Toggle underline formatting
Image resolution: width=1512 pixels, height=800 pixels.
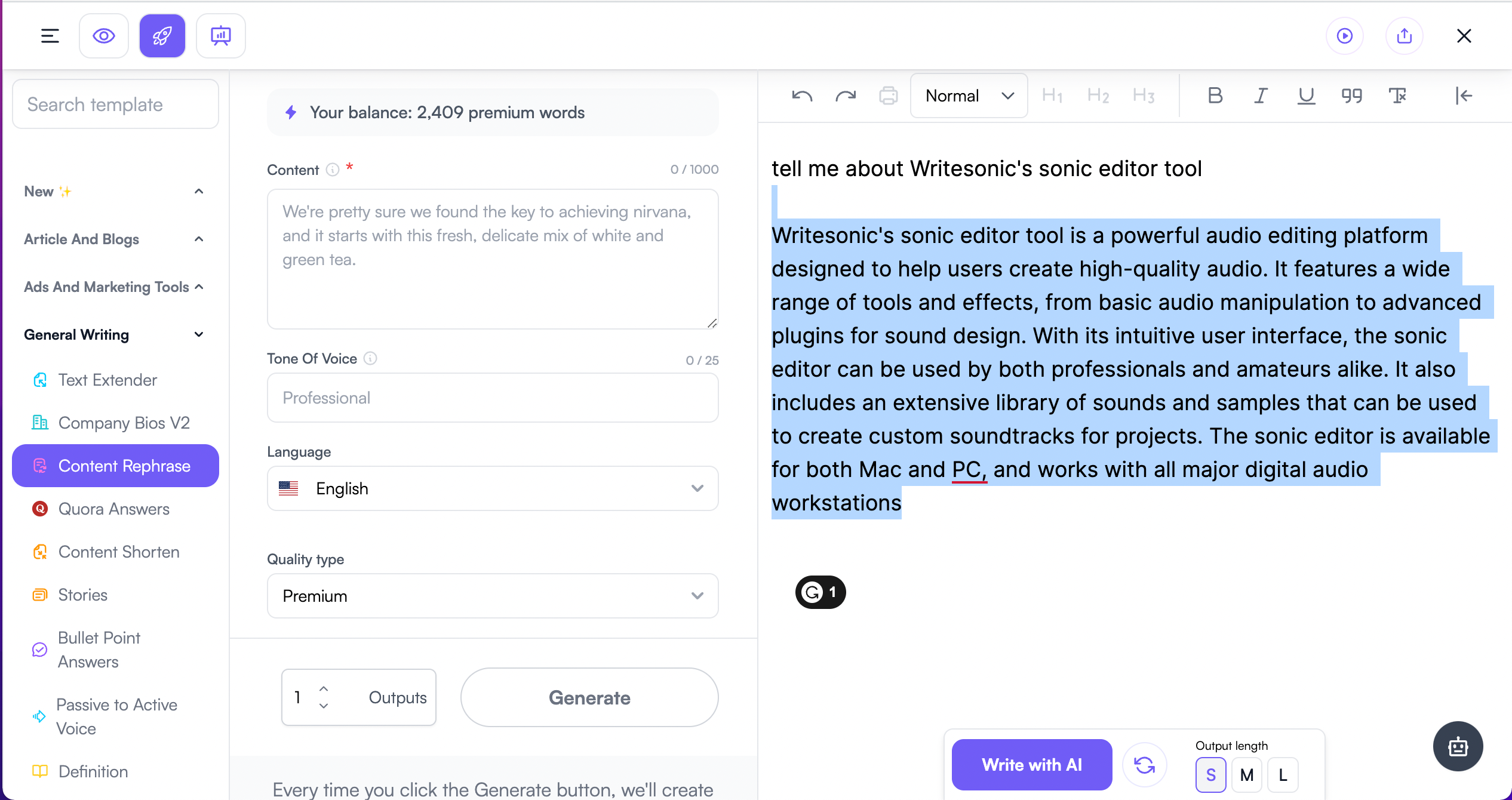pos(1307,96)
